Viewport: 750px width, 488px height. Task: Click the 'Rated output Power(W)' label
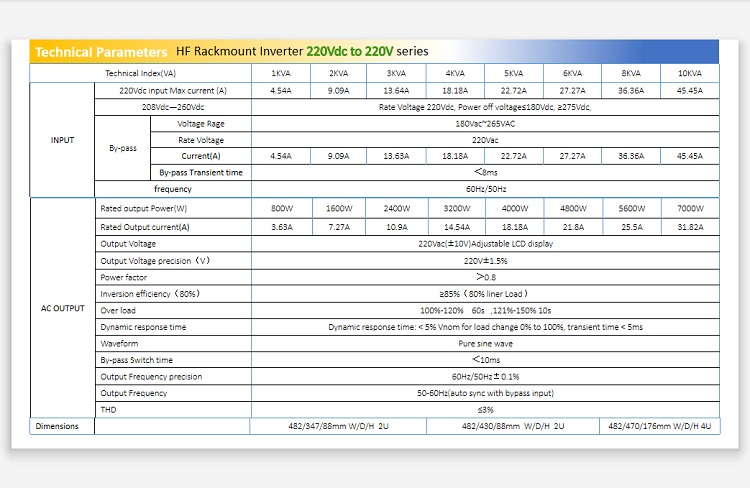coord(143,209)
